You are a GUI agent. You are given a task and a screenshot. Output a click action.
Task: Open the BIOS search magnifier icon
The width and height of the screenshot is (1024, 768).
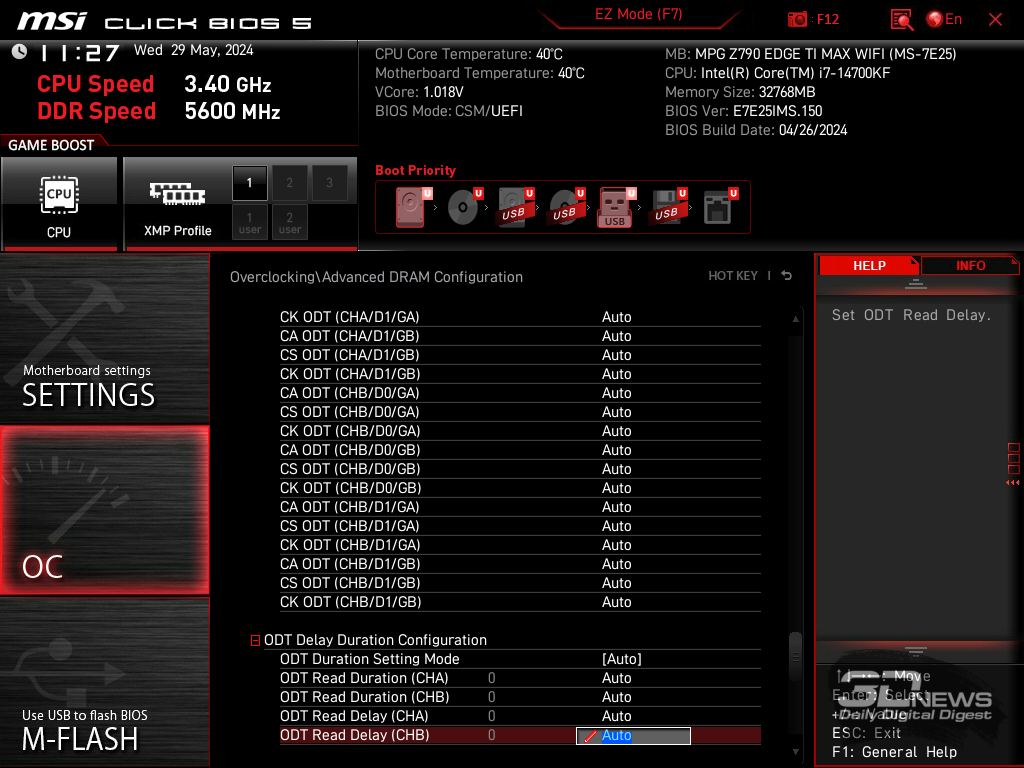click(902, 20)
